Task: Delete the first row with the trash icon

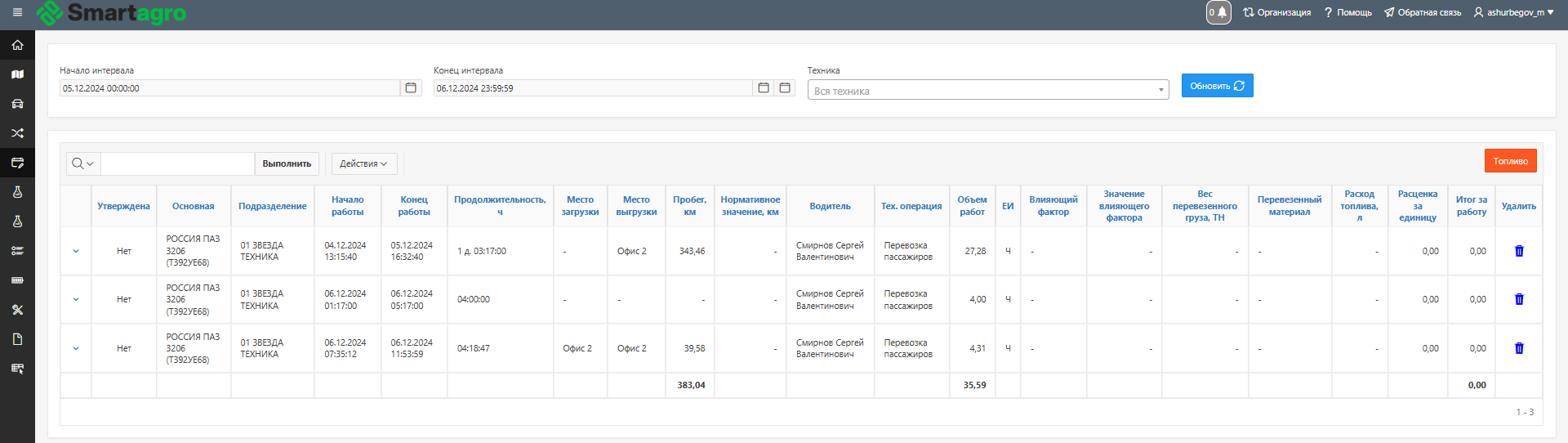Action: pos(1519,251)
